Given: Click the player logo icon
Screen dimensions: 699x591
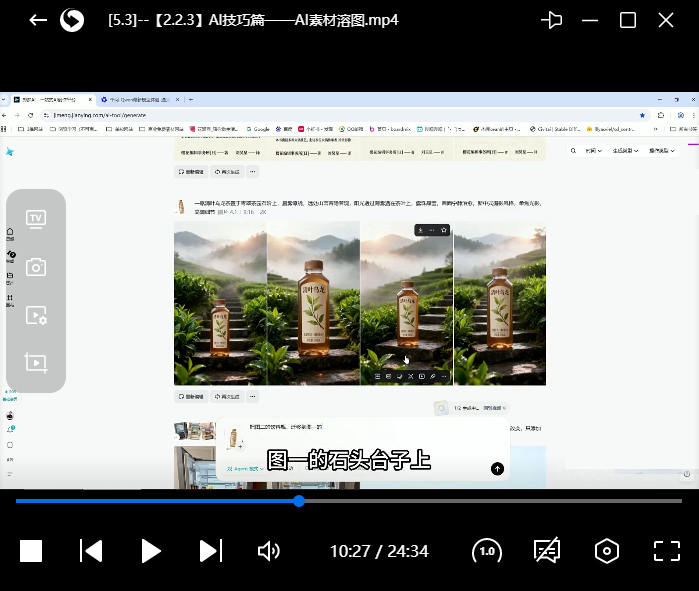Looking at the screenshot, I should tap(72, 20).
